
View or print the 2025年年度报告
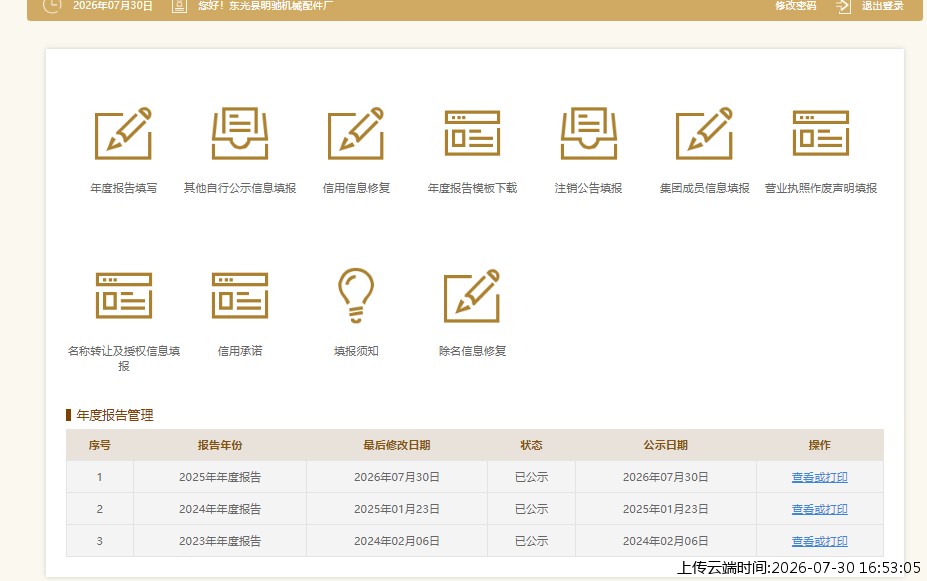coord(819,477)
